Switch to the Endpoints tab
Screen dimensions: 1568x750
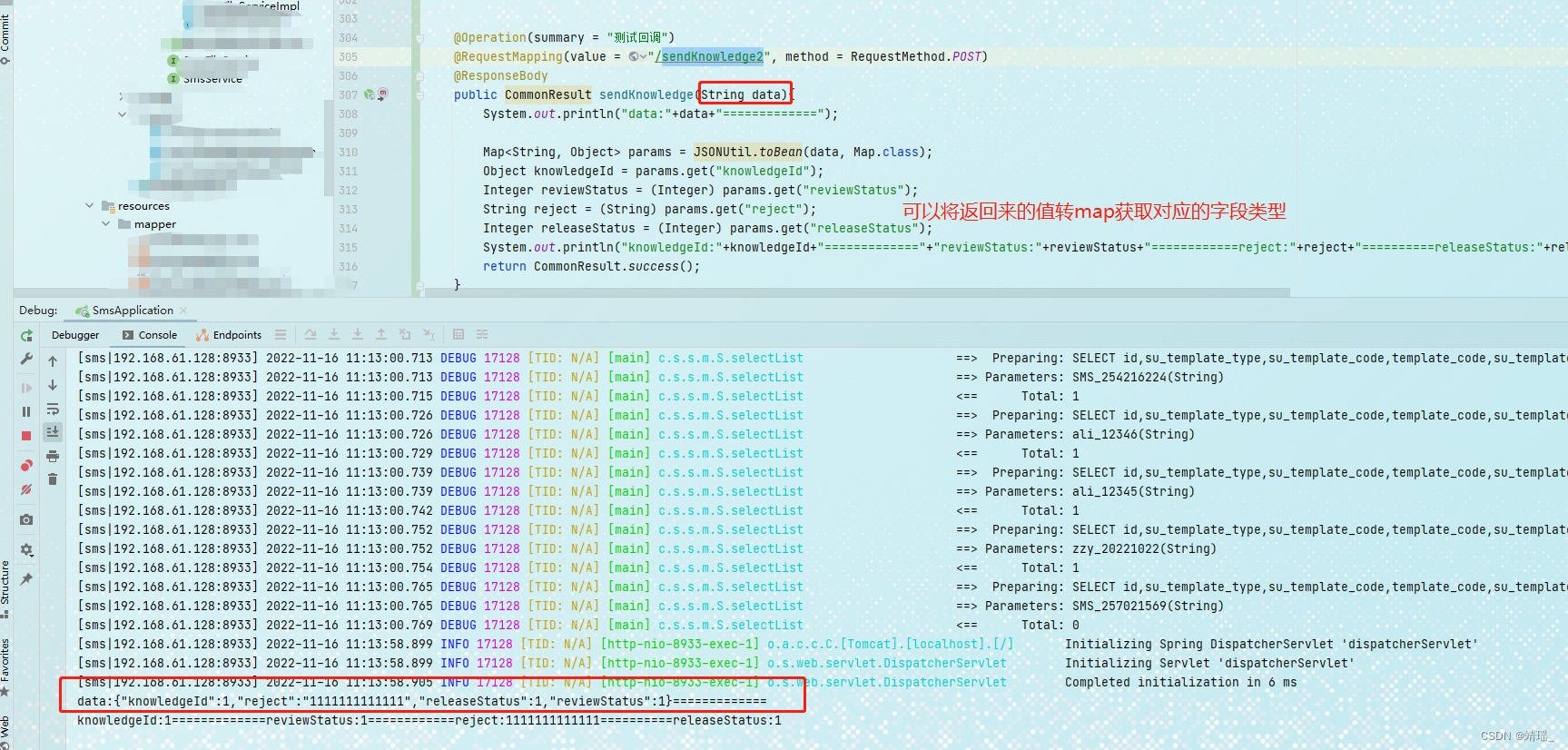[229, 335]
